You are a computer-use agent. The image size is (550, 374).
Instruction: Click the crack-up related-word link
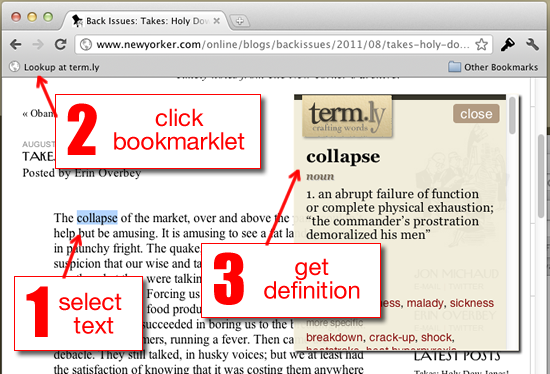tap(392, 337)
